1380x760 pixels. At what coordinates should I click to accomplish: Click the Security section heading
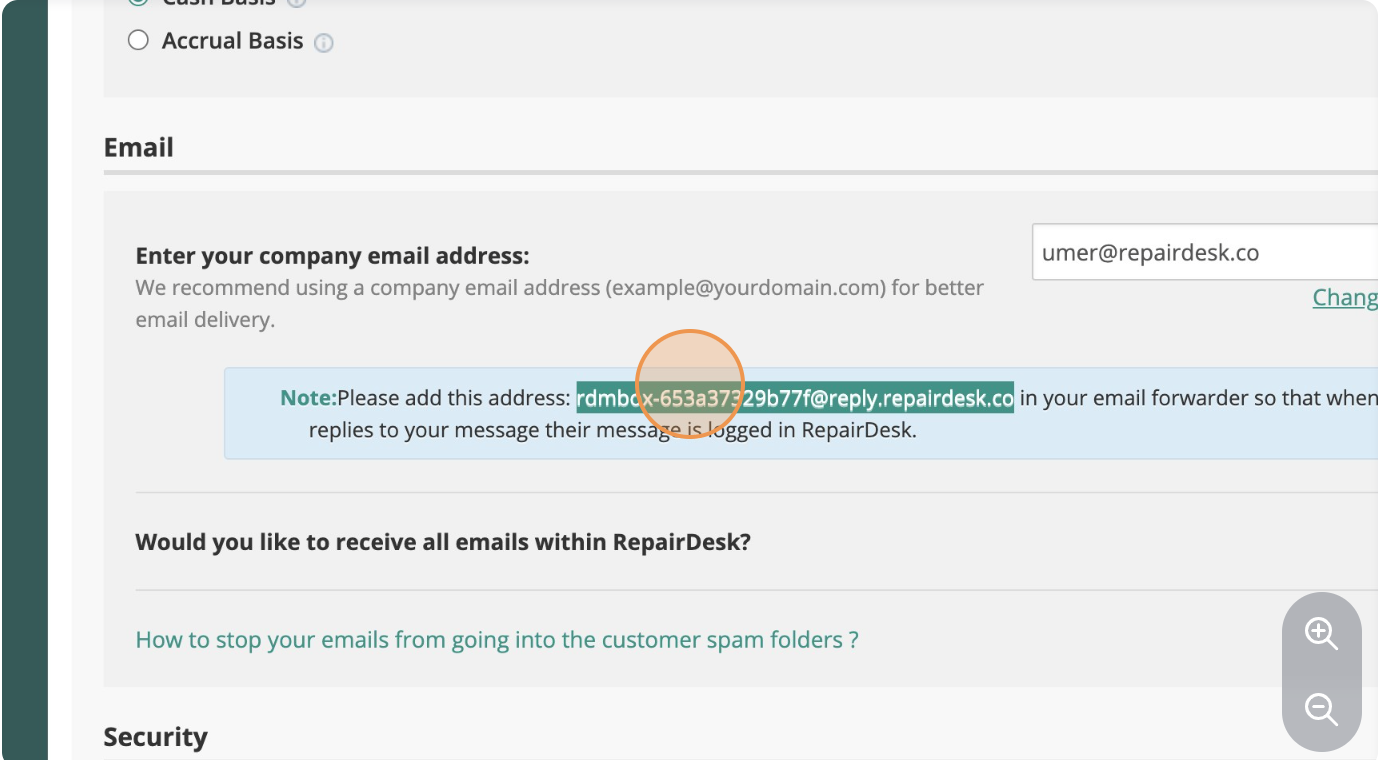156,737
